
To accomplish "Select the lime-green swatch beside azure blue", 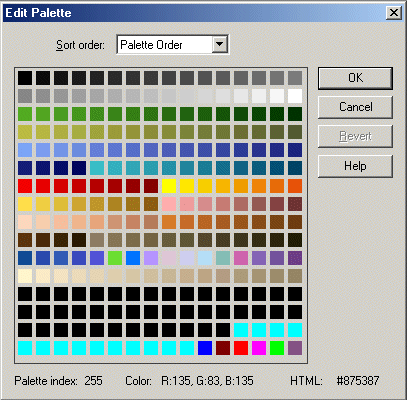I will pos(115,258).
